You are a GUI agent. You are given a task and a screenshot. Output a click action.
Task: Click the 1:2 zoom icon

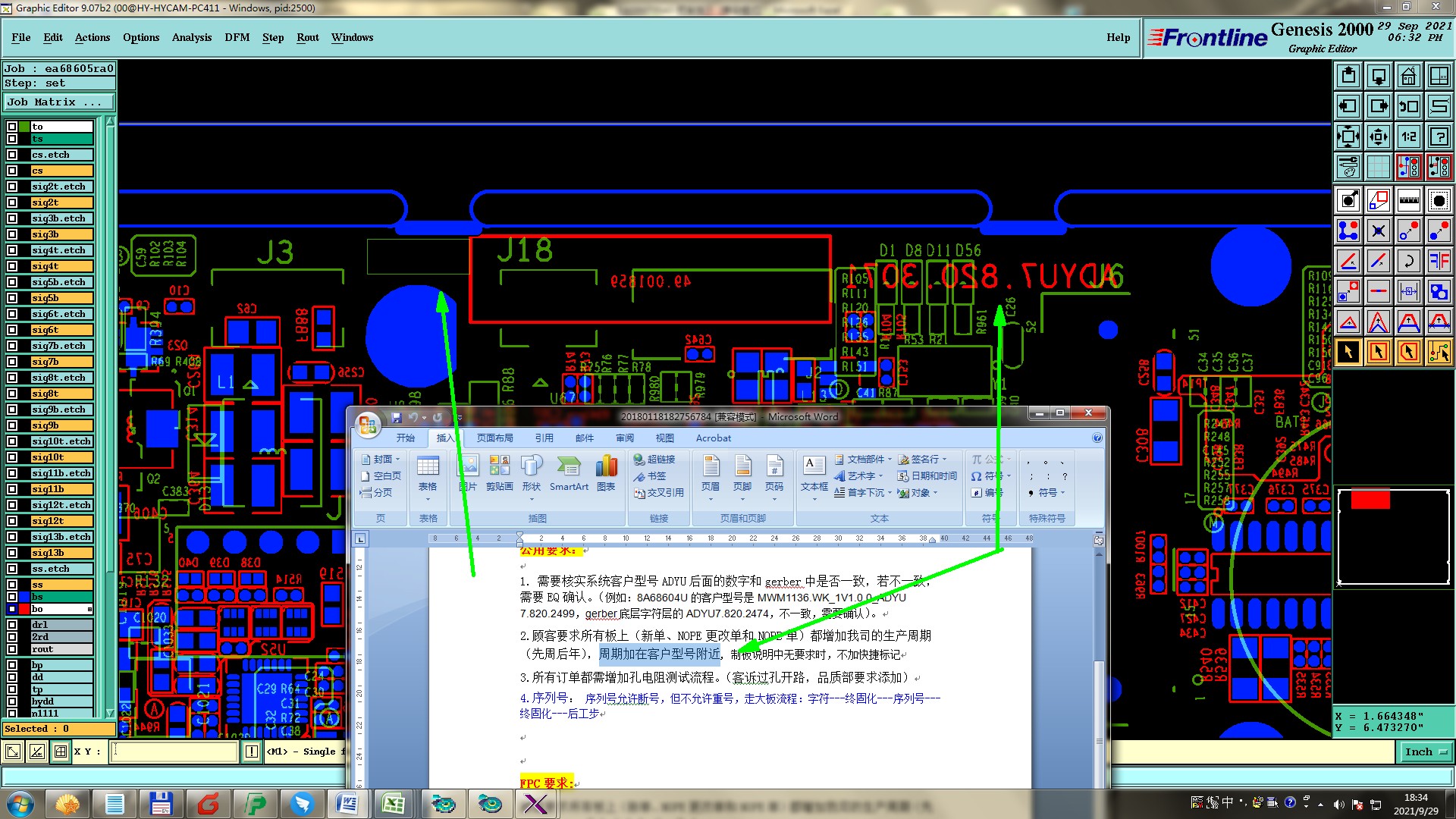[x=1408, y=136]
